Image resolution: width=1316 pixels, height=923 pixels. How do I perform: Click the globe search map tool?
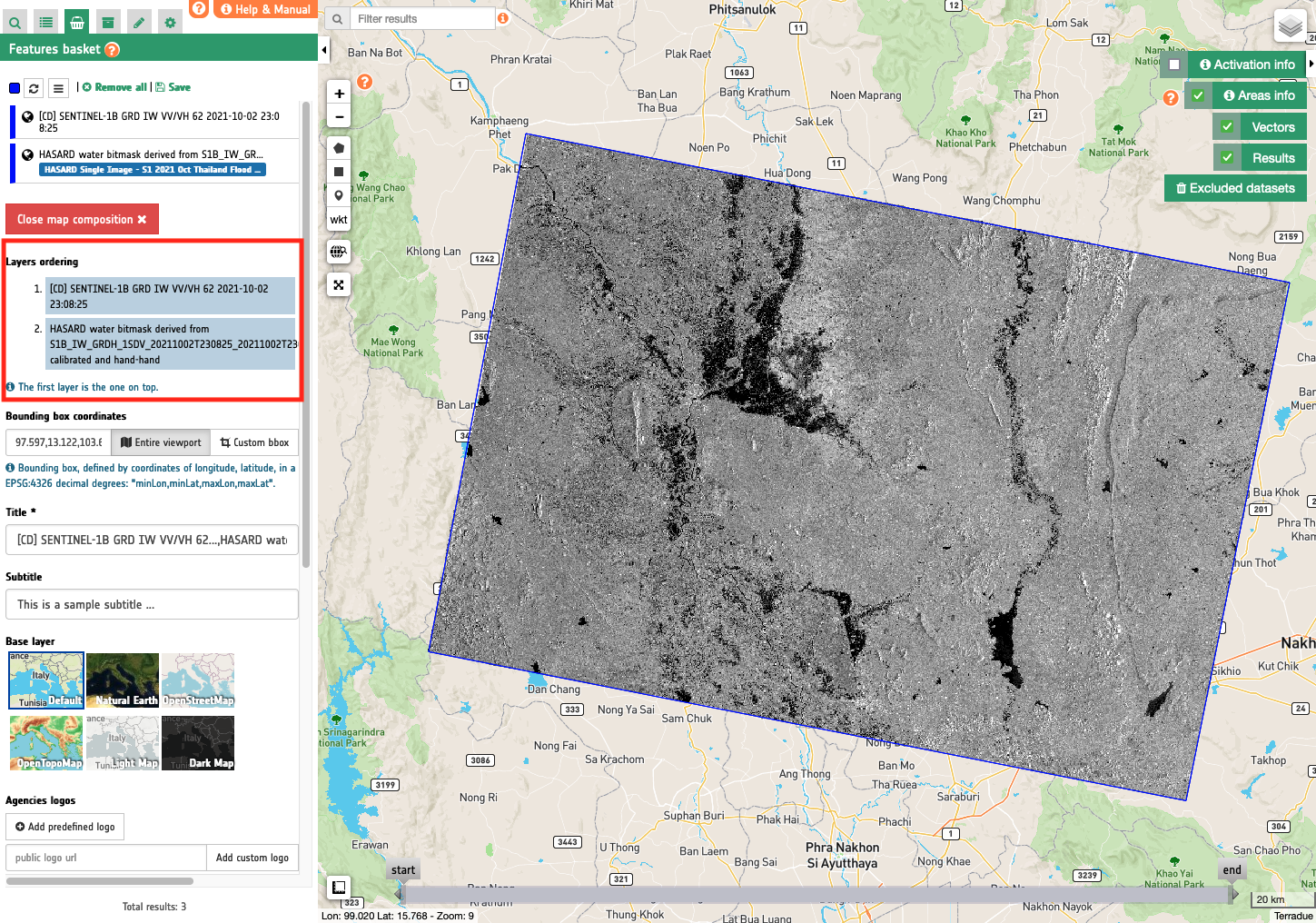click(339, 252)
